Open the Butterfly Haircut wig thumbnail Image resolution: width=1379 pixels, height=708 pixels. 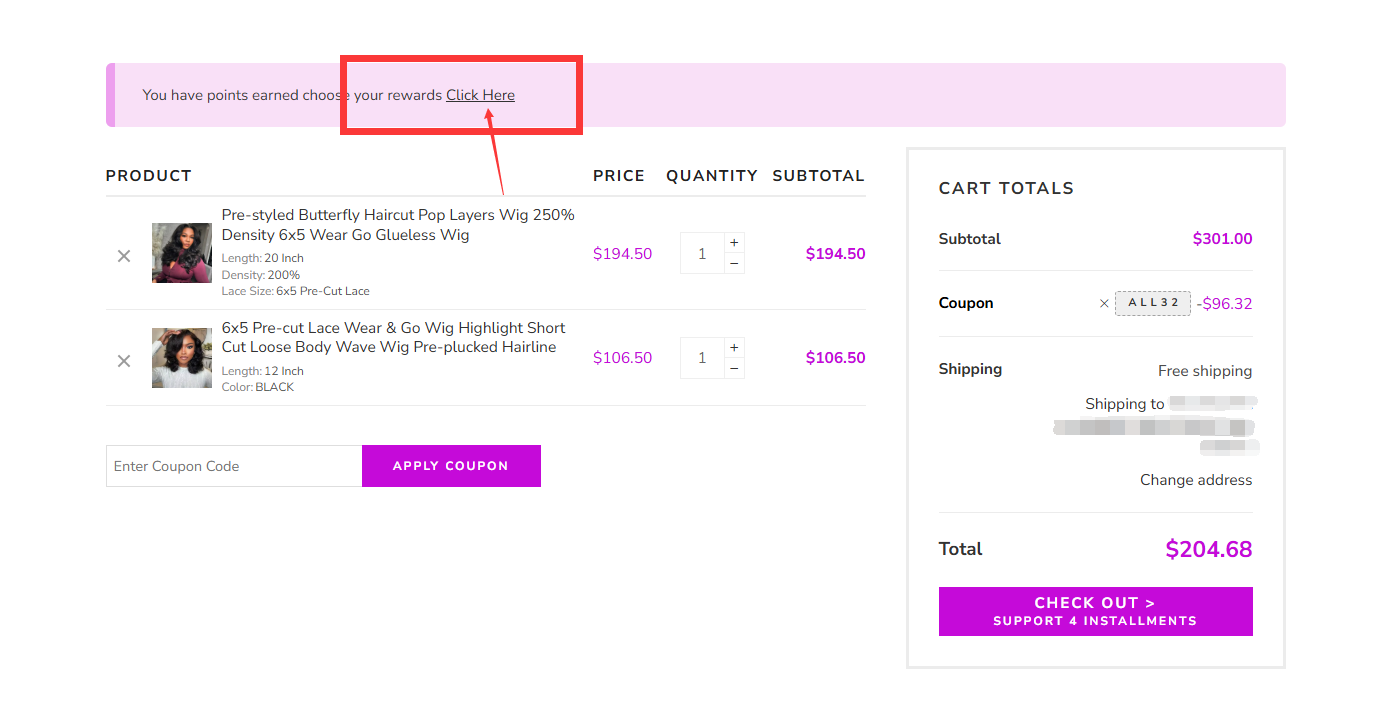tap(182, 253)
